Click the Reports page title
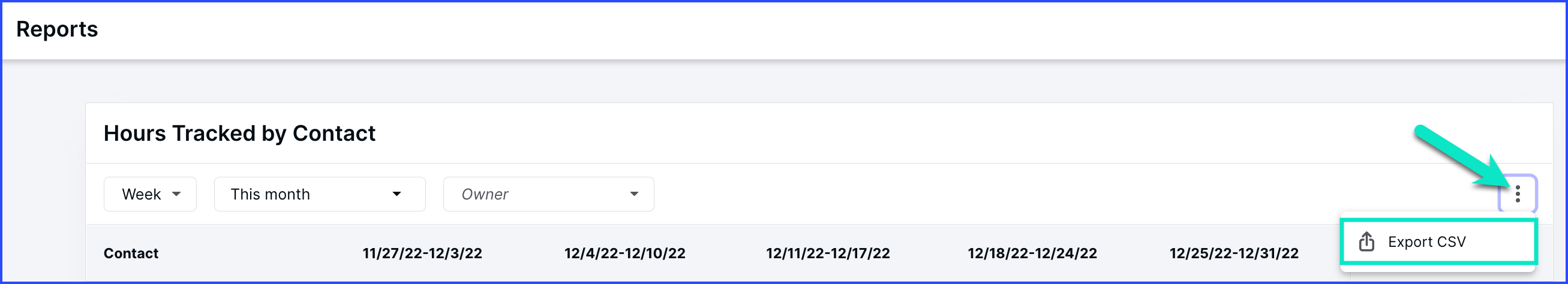 56,29
